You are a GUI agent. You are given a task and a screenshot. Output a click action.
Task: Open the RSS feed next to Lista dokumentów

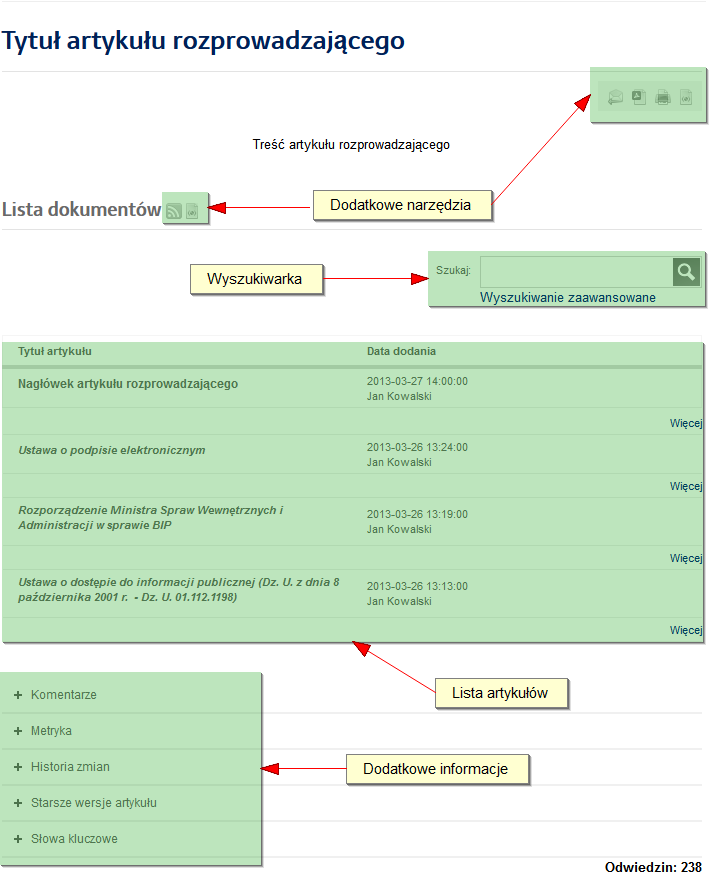click(174, 211)
